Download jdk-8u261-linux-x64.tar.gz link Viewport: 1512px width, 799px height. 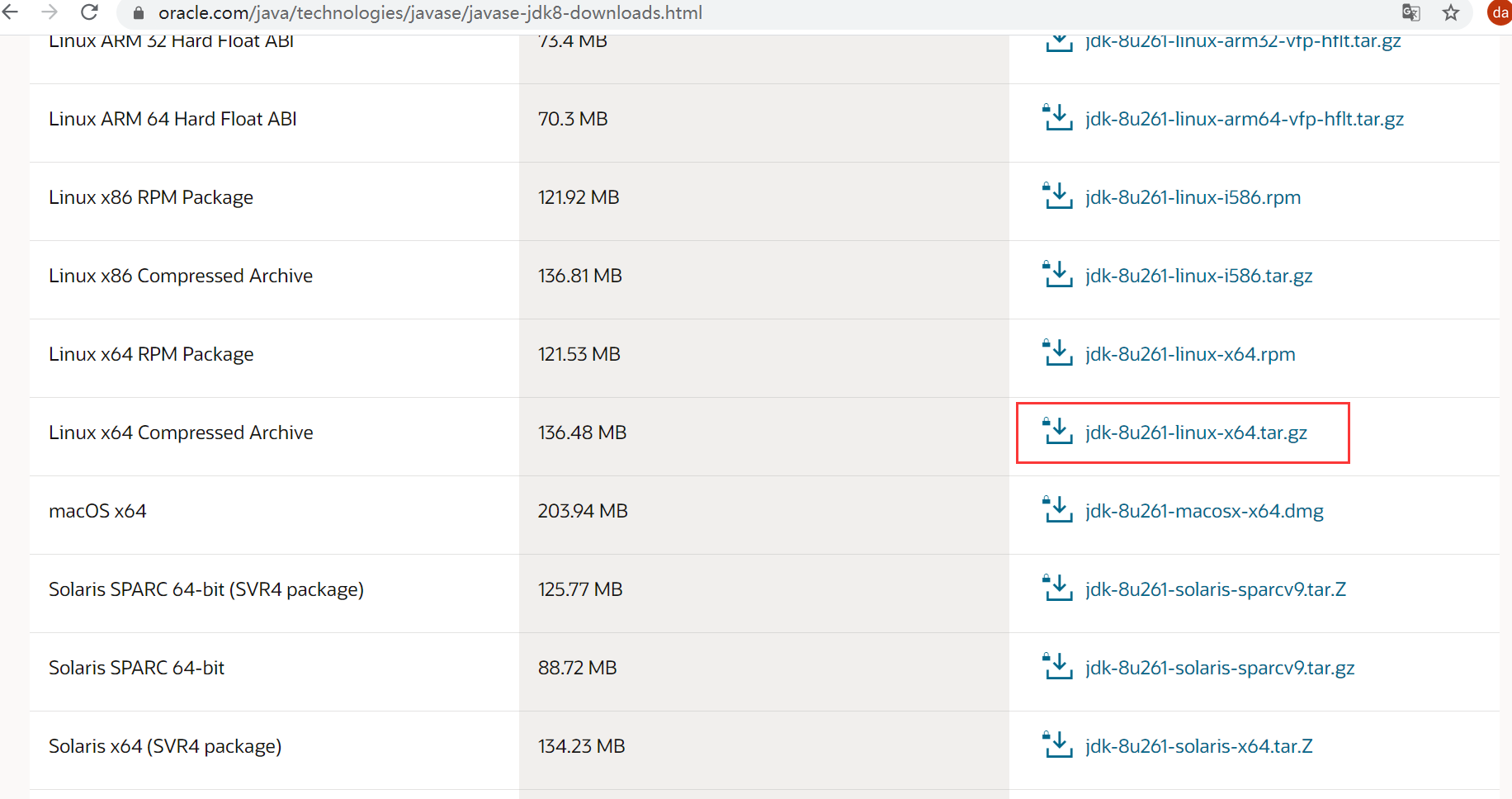click(1196, 433)
